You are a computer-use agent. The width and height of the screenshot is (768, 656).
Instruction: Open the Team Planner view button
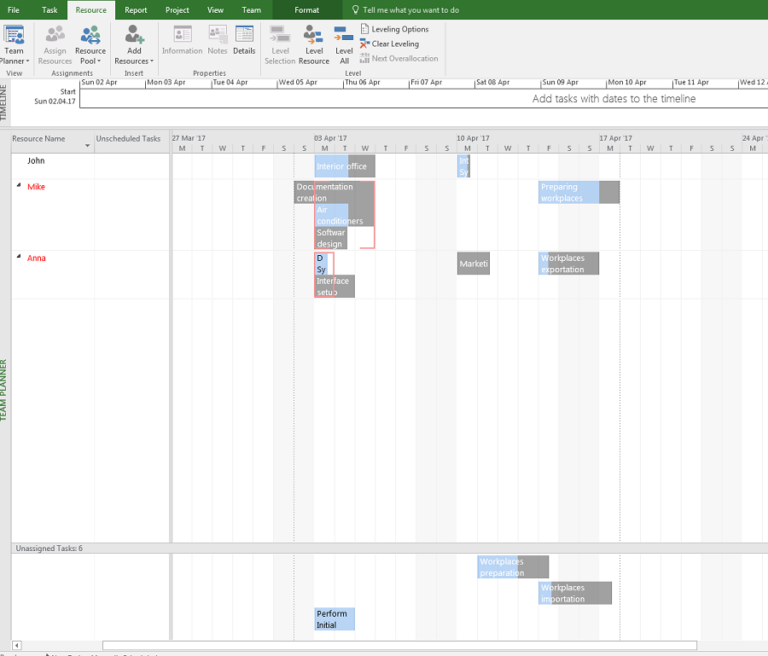(14, 43)
